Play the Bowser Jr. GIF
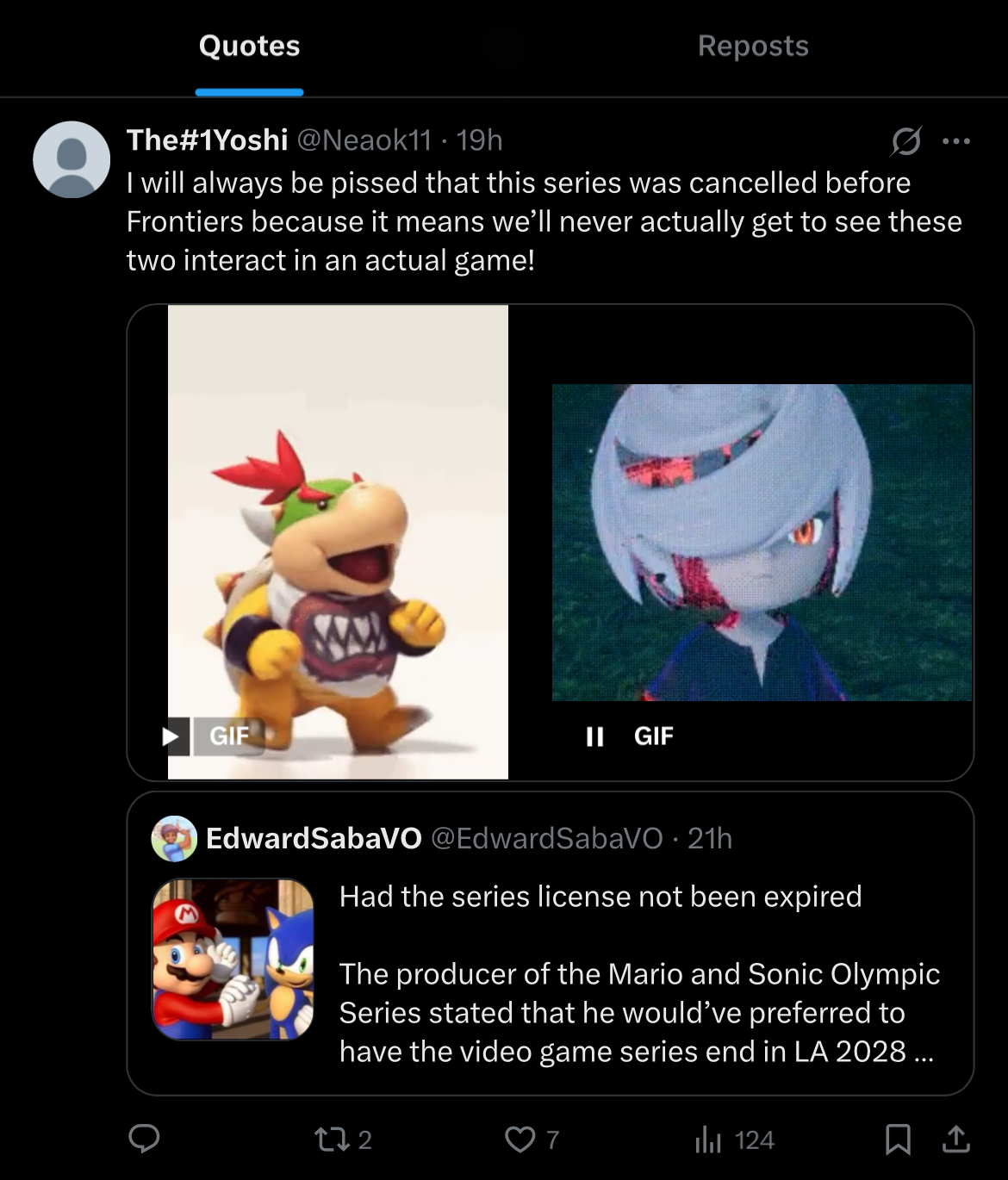1008x1180 pixels. (x=171, y=736)
